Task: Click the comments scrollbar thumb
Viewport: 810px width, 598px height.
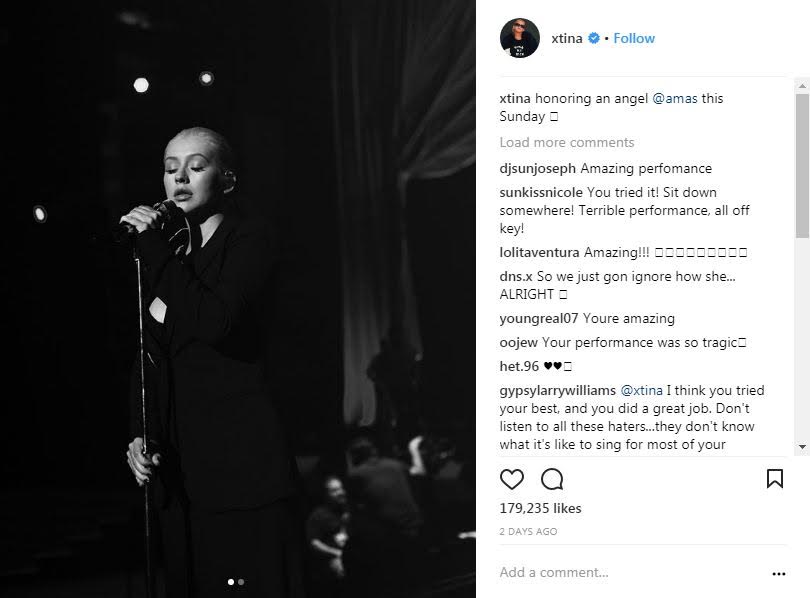Action: click(x=802, y=165)
